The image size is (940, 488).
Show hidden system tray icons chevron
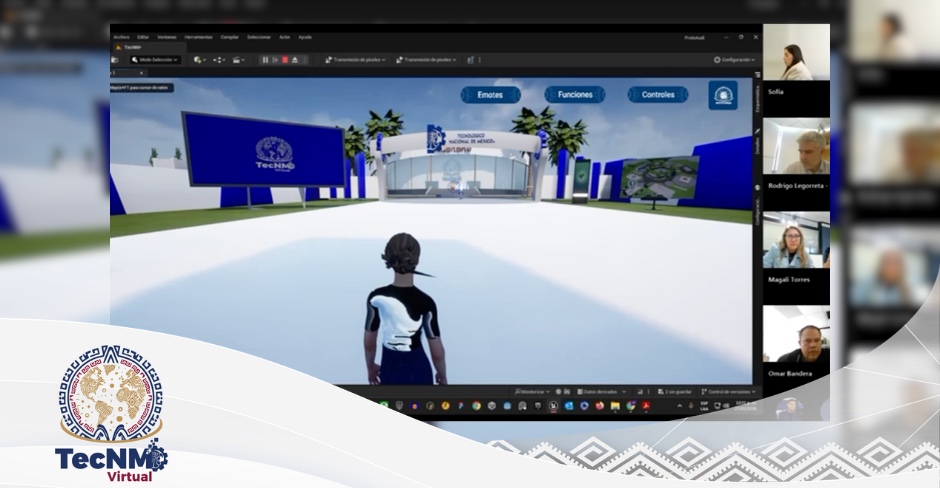679,406
